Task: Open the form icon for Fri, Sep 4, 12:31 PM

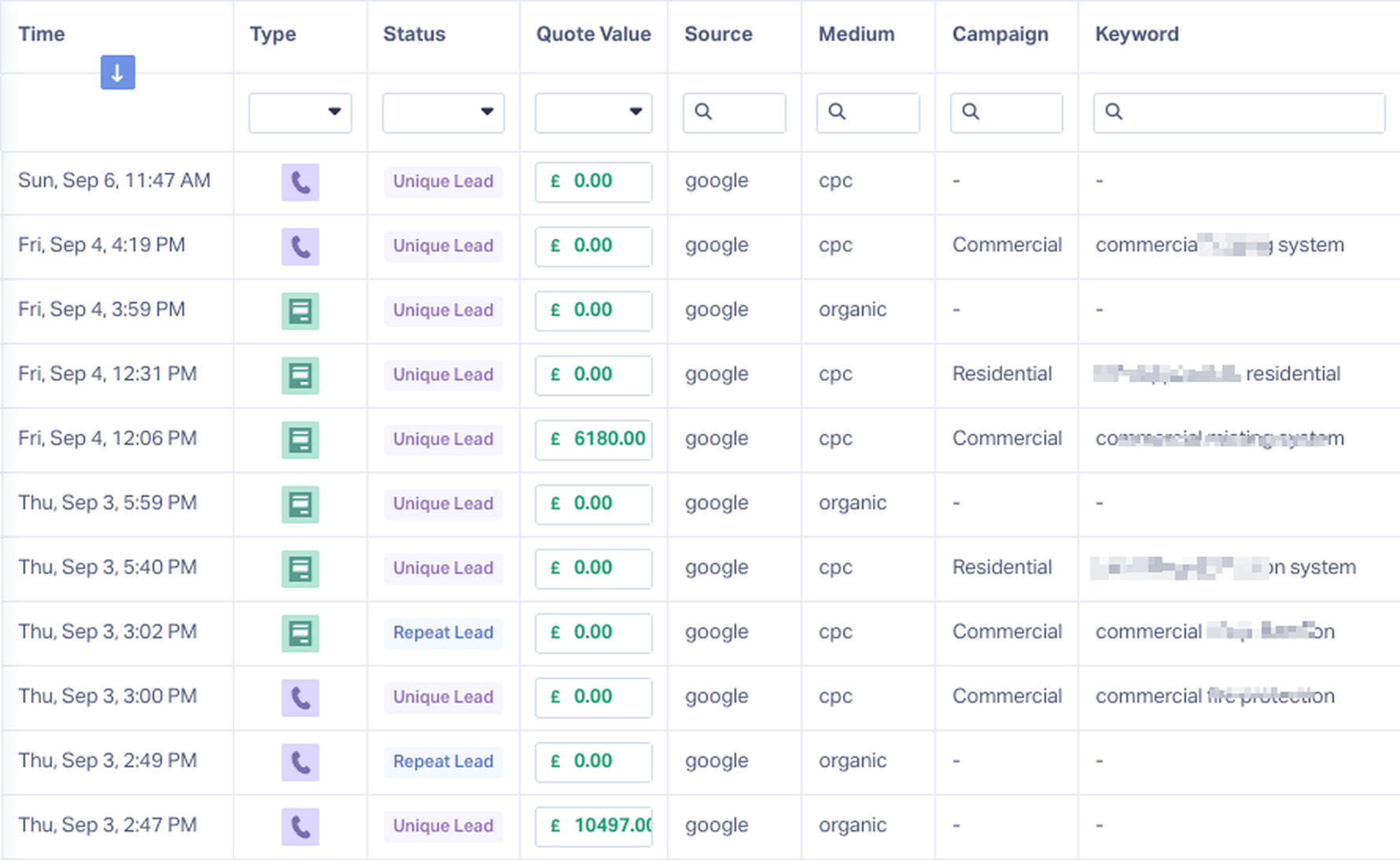Action: pyautogui.click(x=300, y=376)
